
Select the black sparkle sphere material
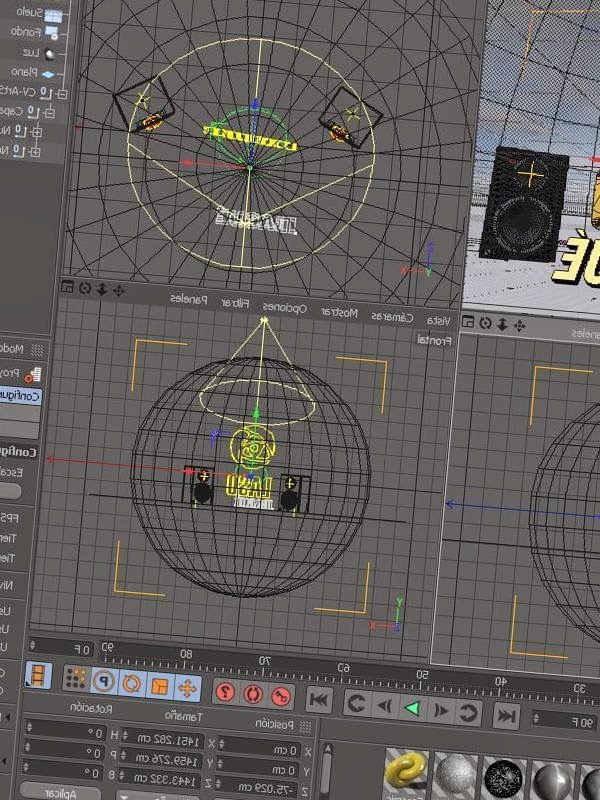click(x=503, y=781)
